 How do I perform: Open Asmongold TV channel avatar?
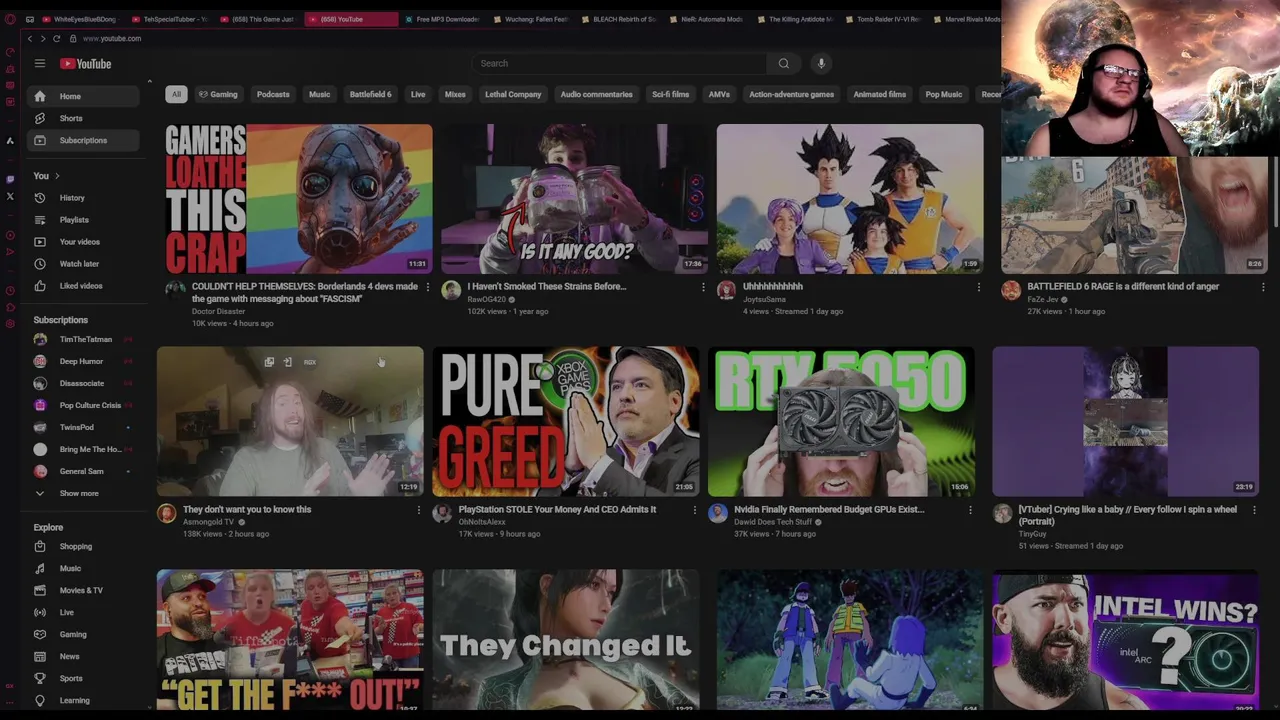tap(167, 513)
